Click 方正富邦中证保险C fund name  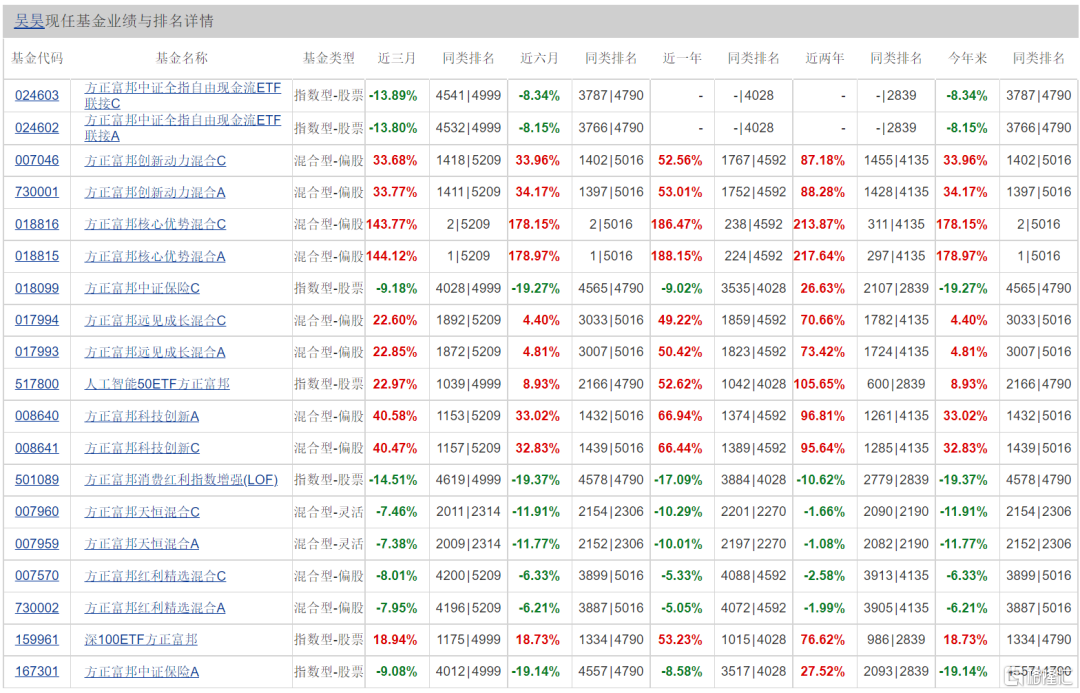pos(142,288)
